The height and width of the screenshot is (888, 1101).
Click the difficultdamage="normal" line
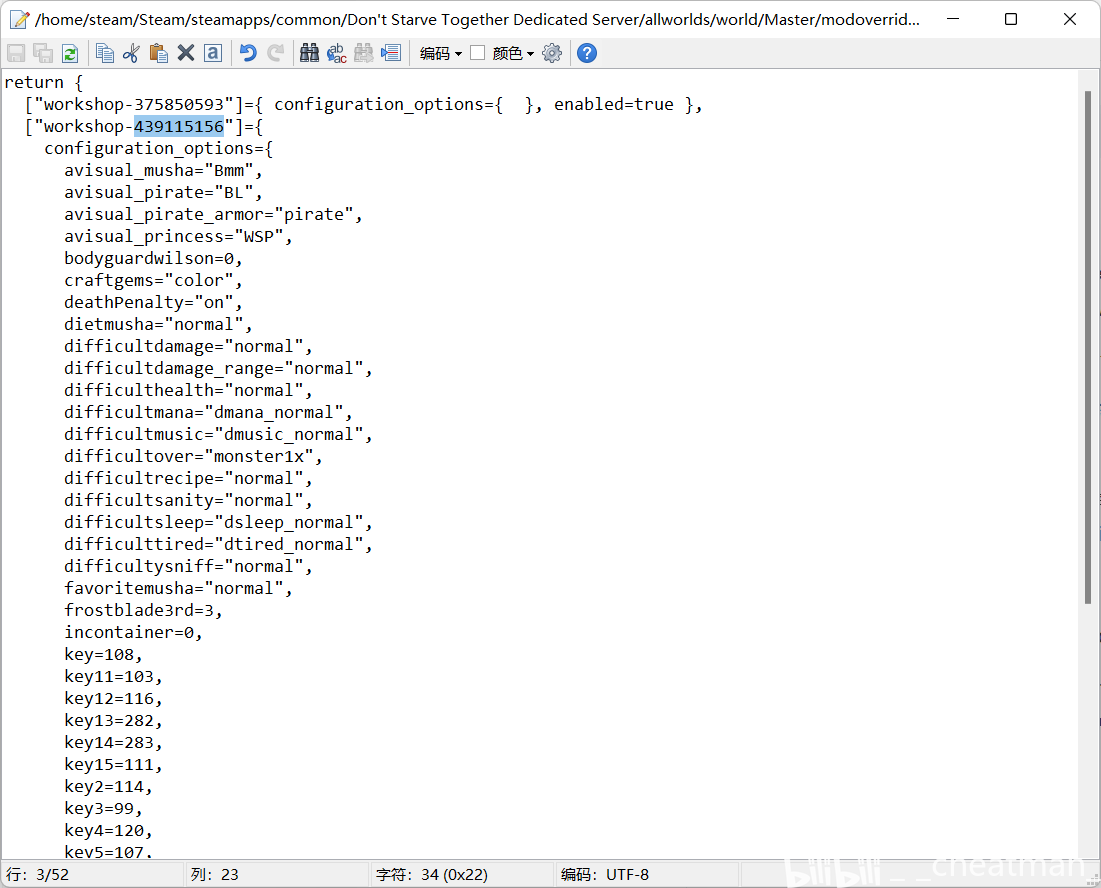coord(188,346)
